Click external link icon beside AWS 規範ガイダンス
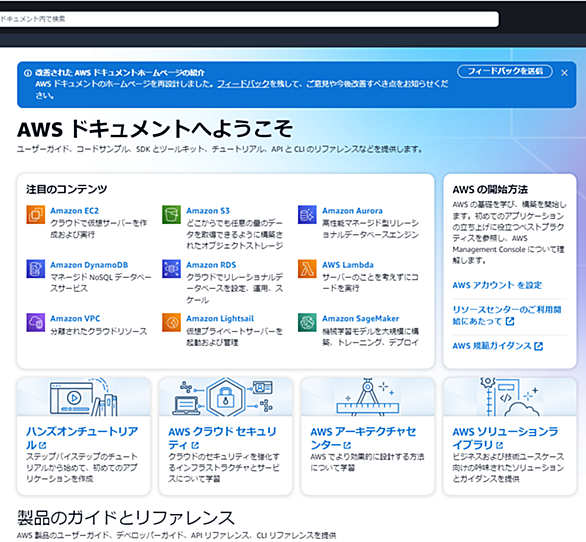The width and height of the screenshot is (586, 542). [x=538, y=346]
